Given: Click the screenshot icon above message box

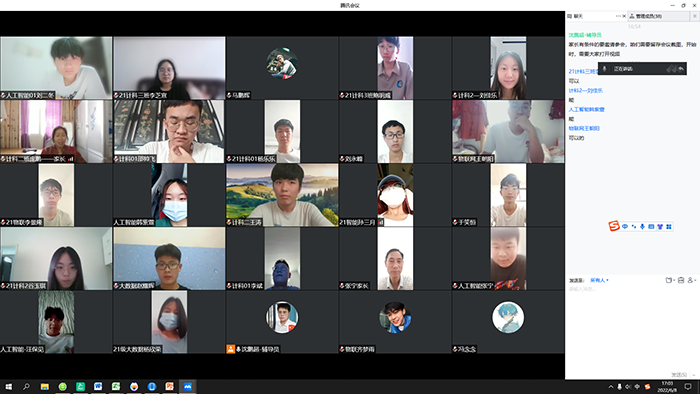Looking at the screenshot, I should tap(681, 280).
